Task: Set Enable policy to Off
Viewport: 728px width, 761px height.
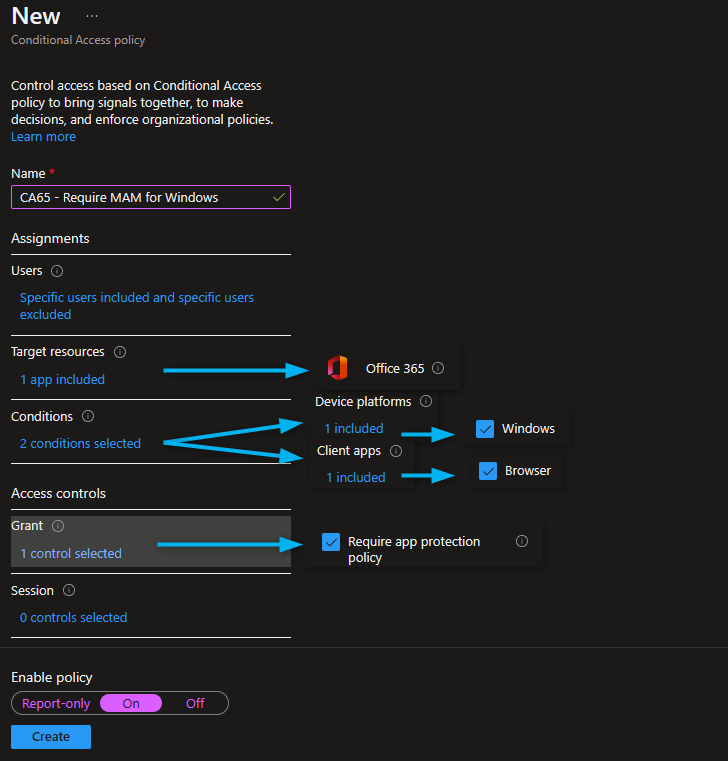Action: 195,703
